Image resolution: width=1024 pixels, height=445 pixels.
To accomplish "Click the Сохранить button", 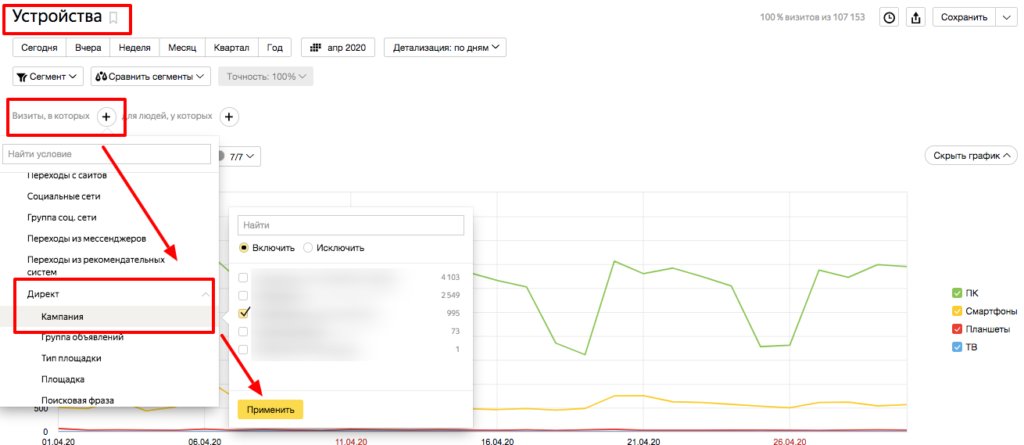I will (x=964, y=18).
